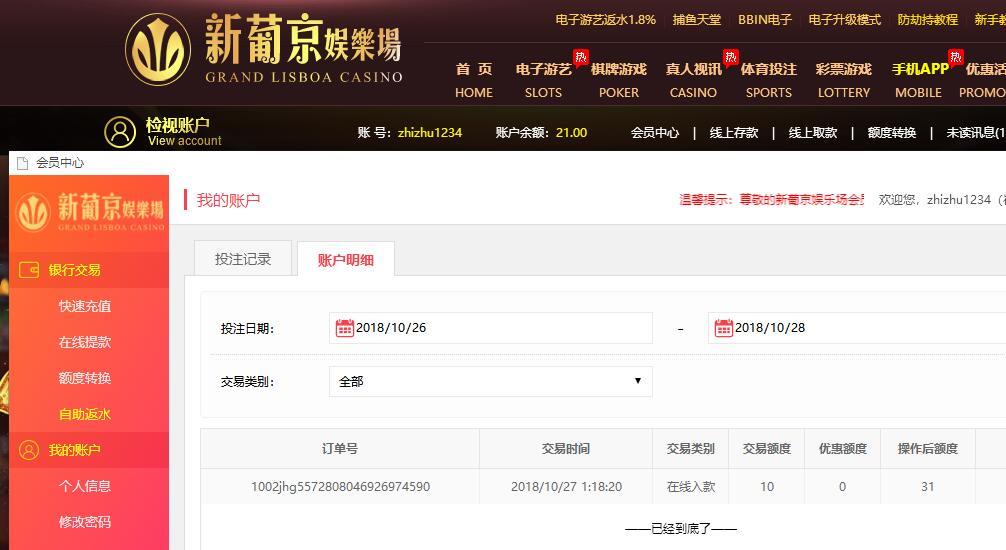1006x550 pixels.
Task: Select 自助返水 in the sidebar
Action: (85, 414)
